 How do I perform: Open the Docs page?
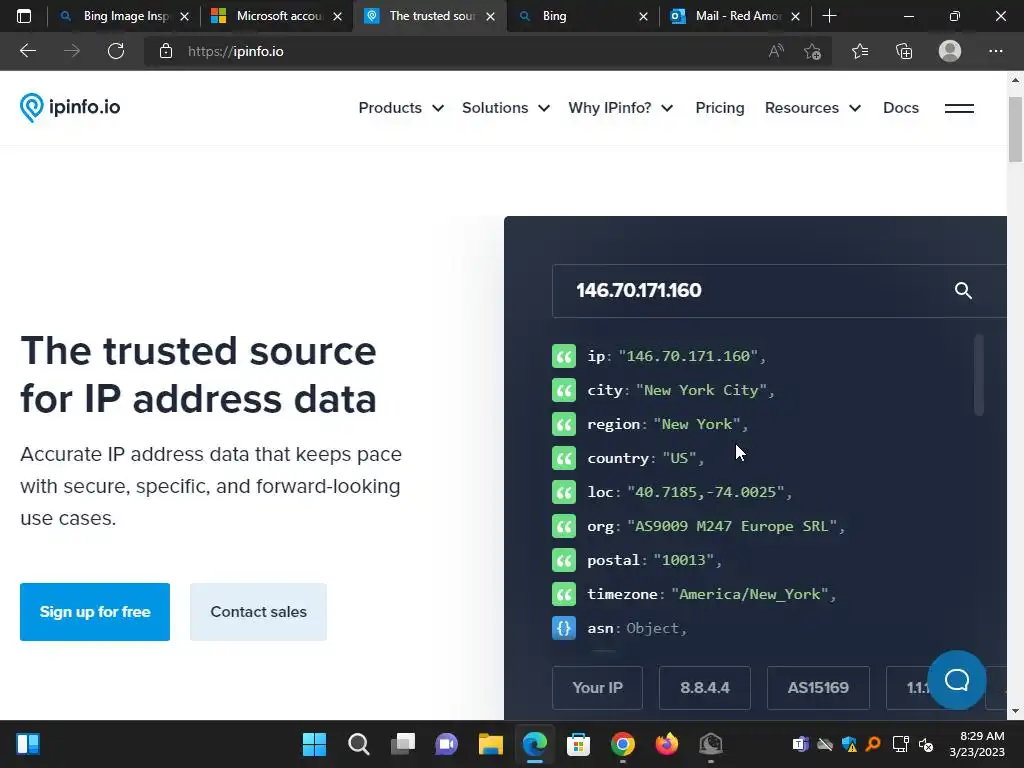(901, 108)
